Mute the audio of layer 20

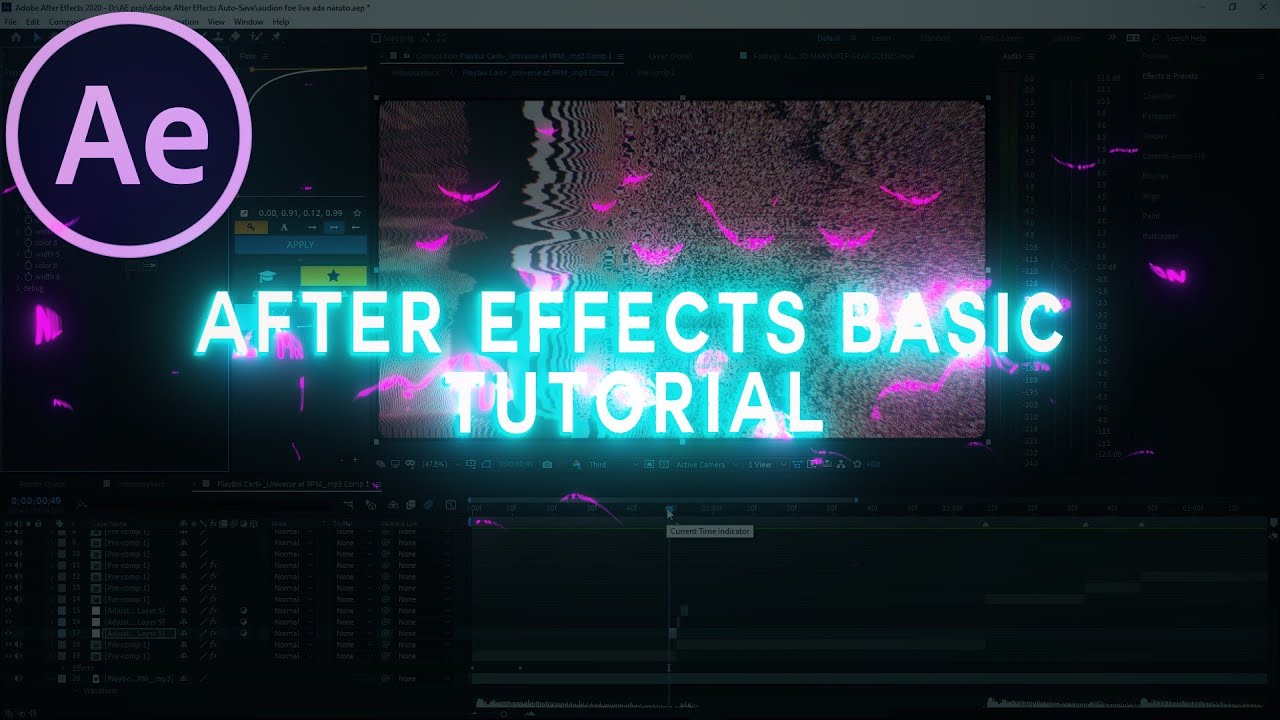point(18,678)
